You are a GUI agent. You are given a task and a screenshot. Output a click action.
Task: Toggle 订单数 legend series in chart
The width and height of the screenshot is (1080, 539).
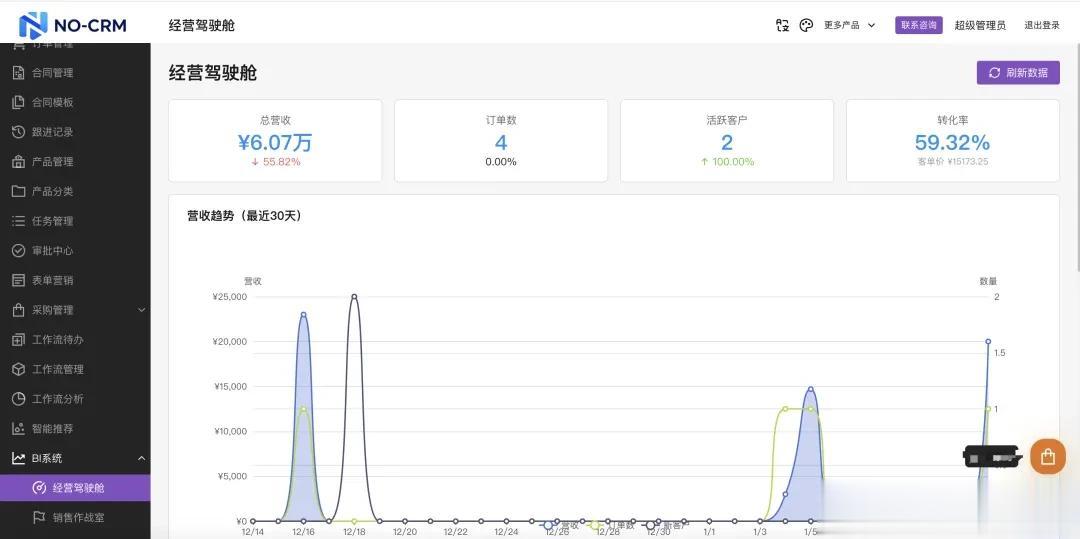pos(612,525)
